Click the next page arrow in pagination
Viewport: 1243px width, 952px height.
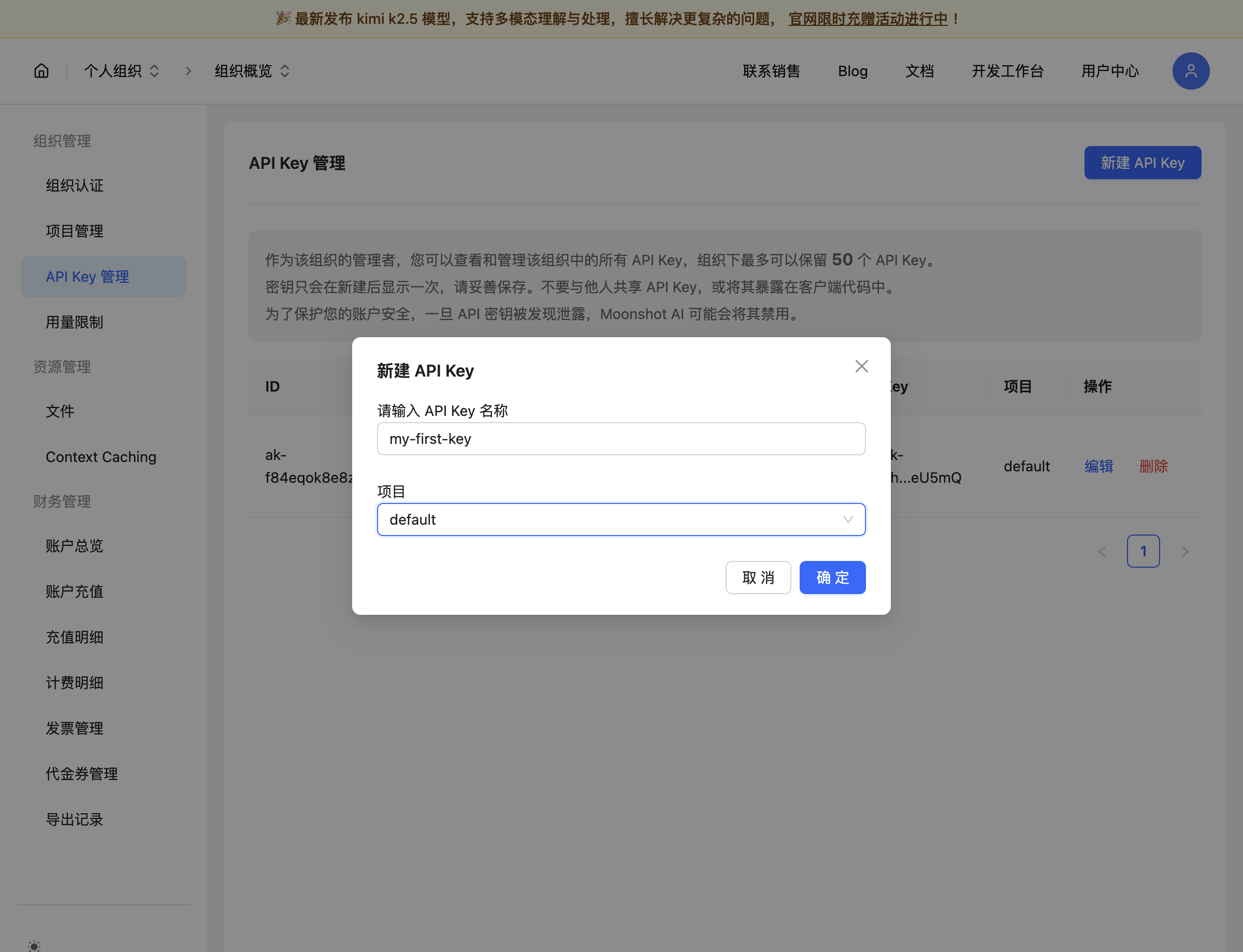[x=1184, y=551]
